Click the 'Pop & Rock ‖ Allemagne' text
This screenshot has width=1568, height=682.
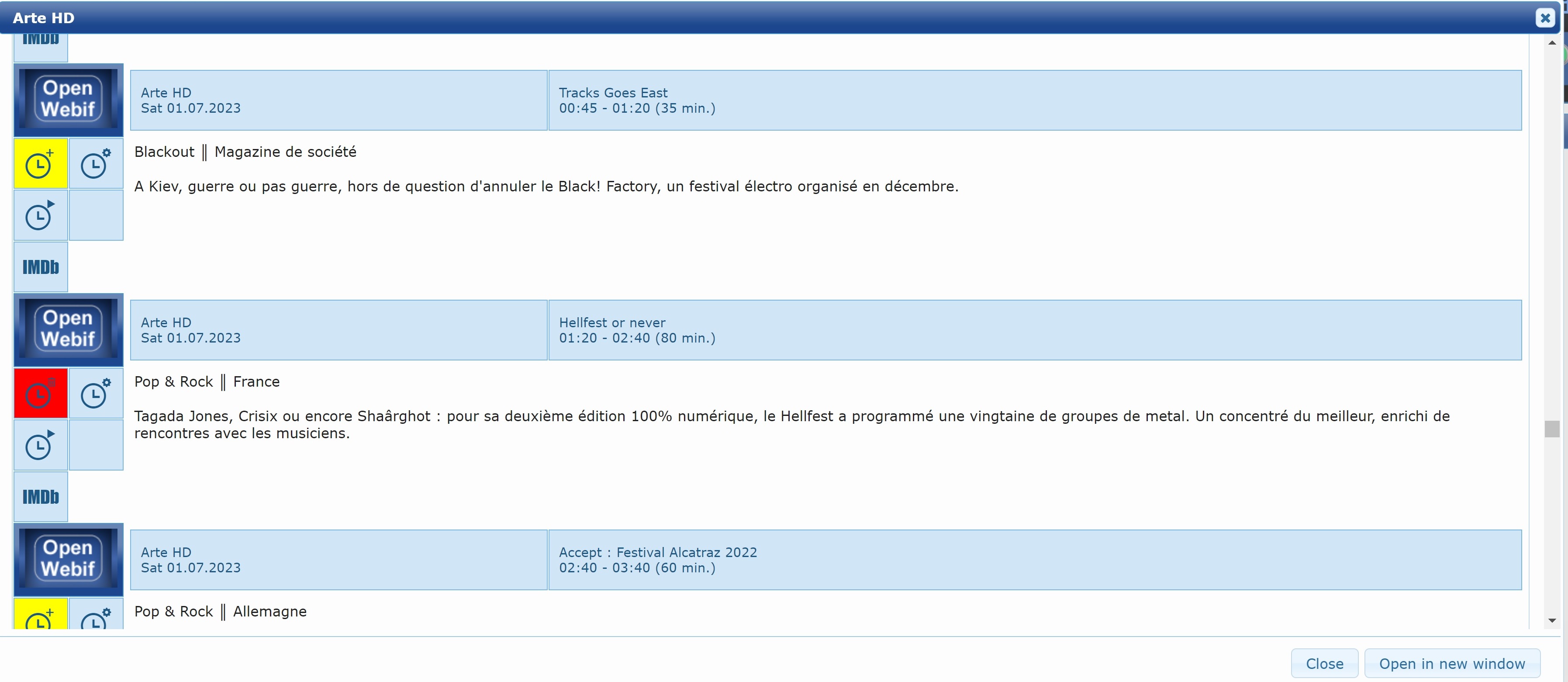220,611
